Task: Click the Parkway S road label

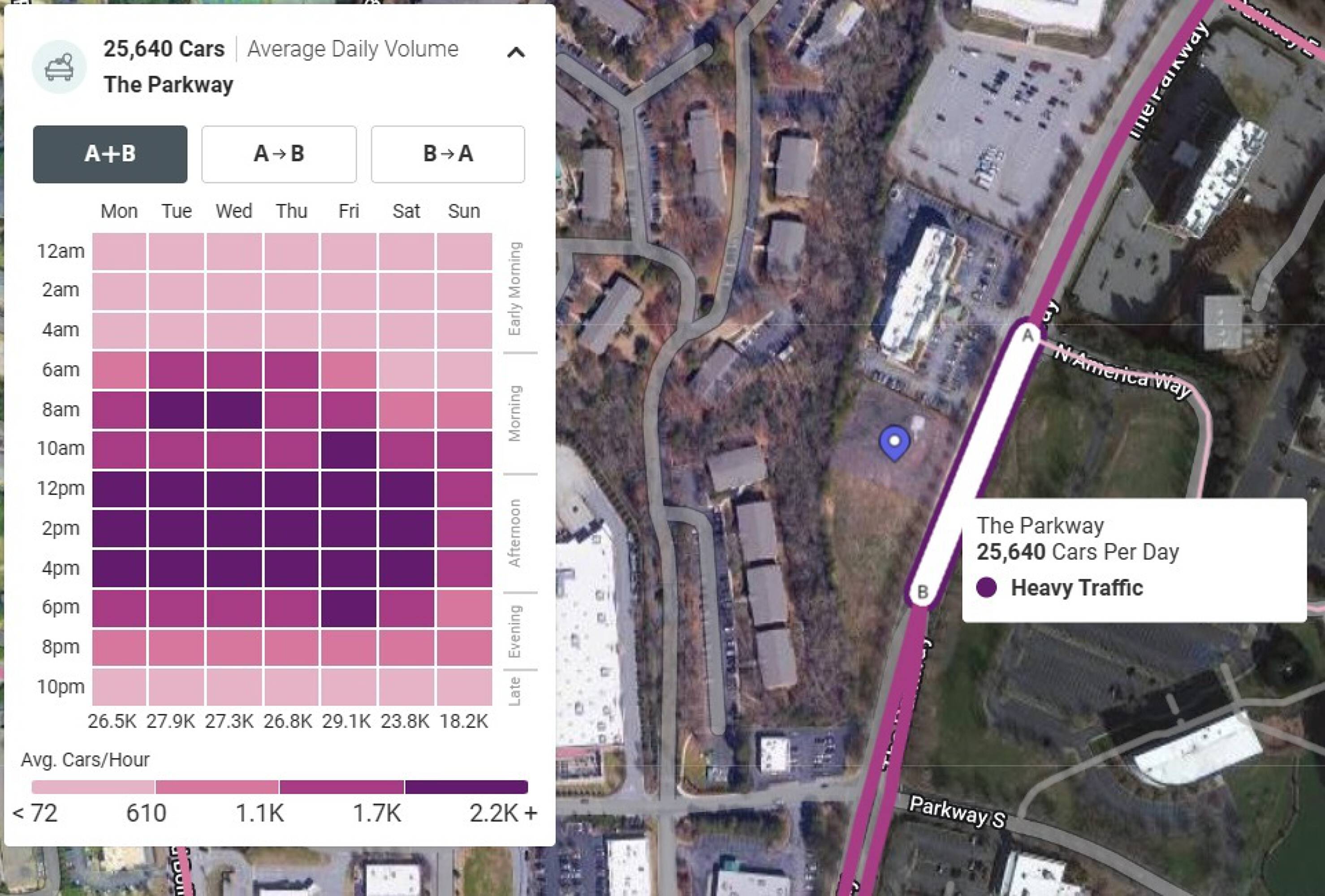Action: coord(957,812)
